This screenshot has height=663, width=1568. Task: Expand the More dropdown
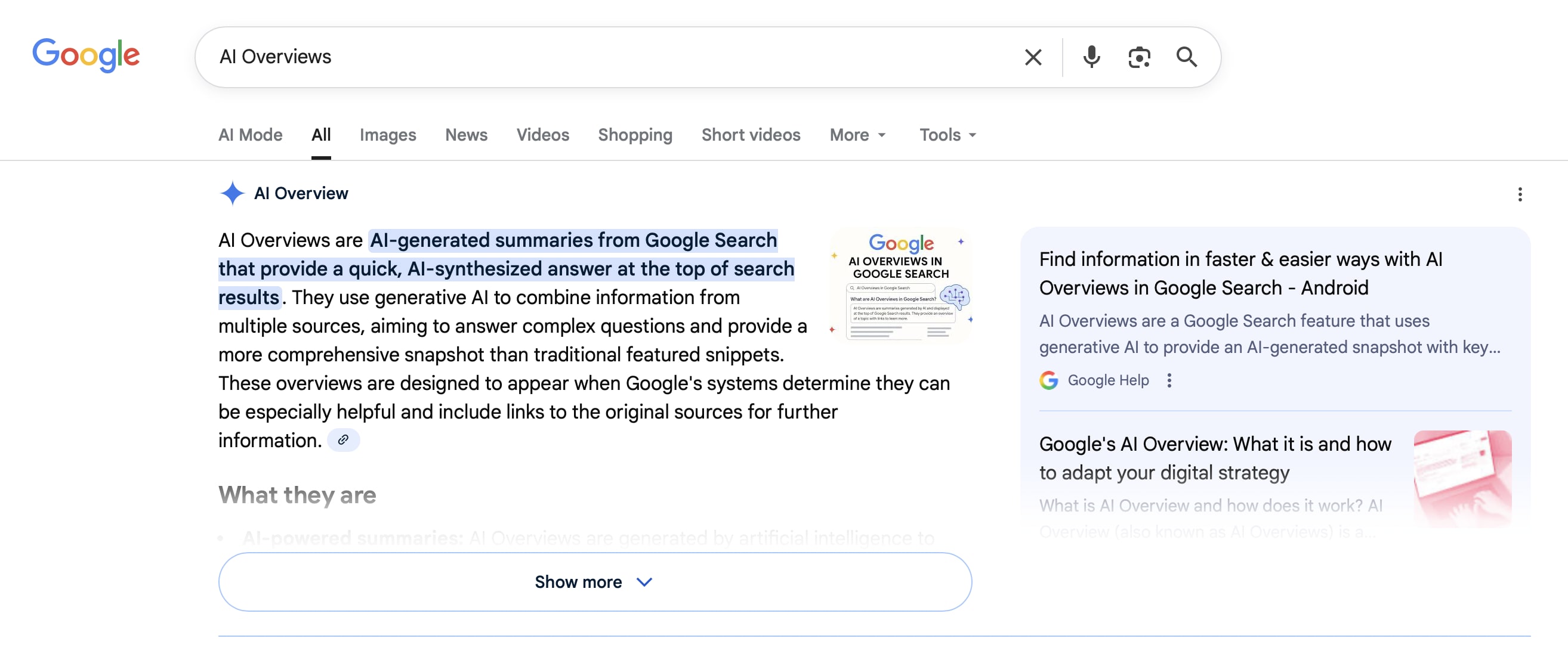[857, 135]
